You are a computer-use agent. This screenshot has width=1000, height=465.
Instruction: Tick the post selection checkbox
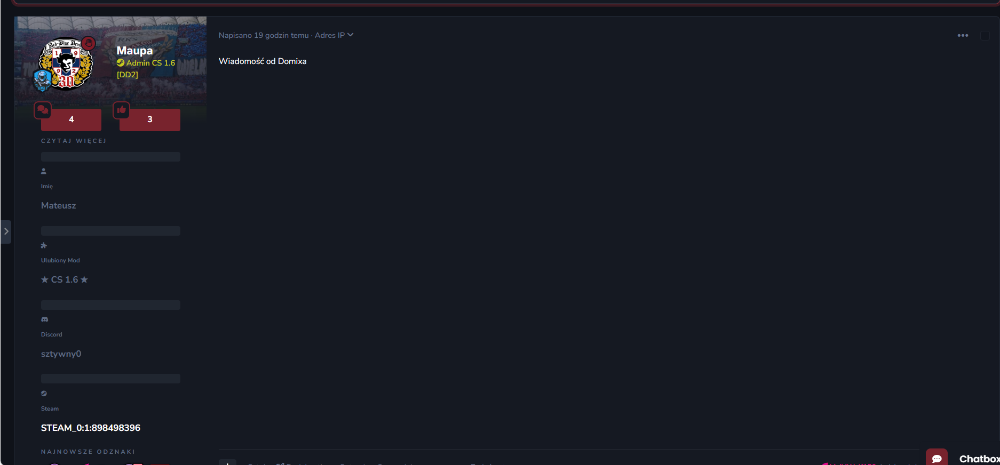(985, 36)
